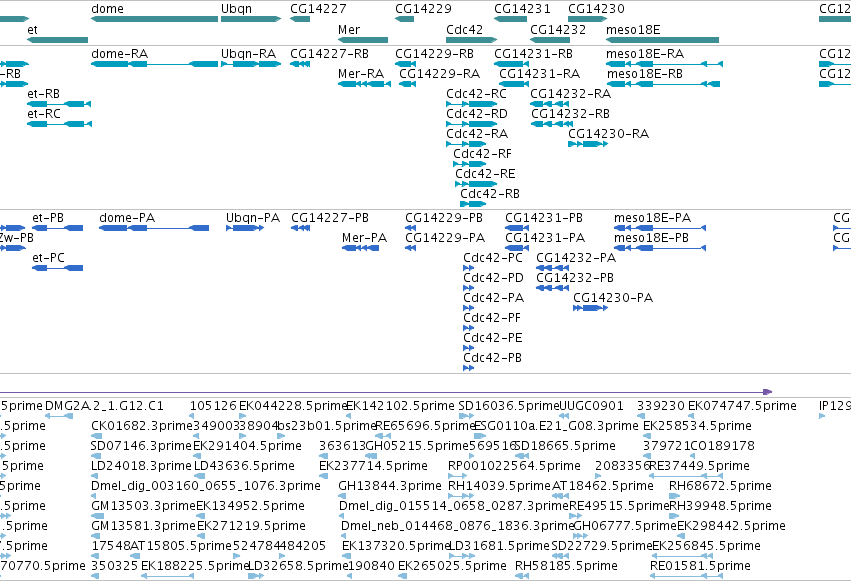This screenshot has width=851, height=581.
Task: Click the EK237714.5prime EST feature
Action: (x=323, y=476)
